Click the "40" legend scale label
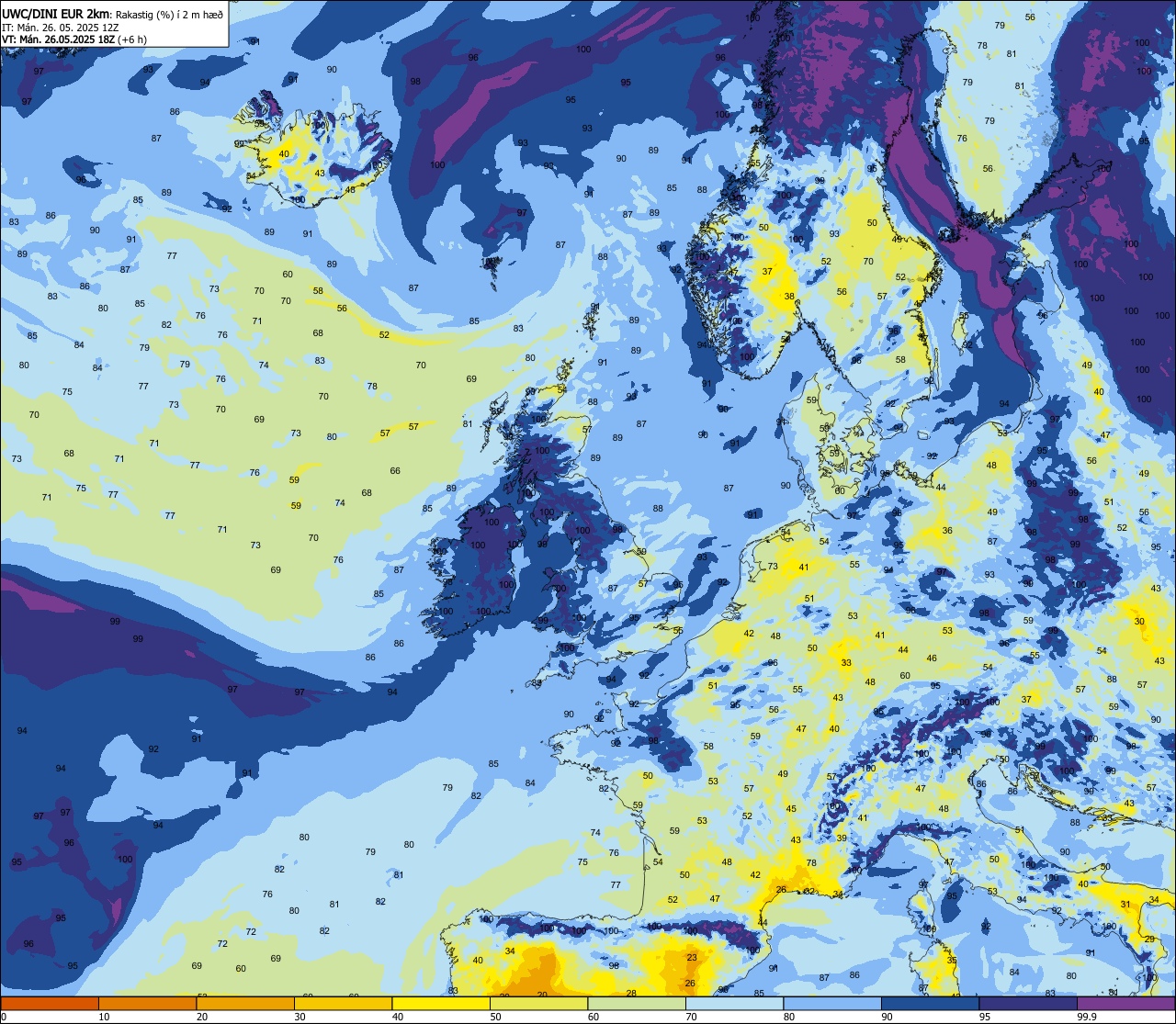 [398, 1017]
